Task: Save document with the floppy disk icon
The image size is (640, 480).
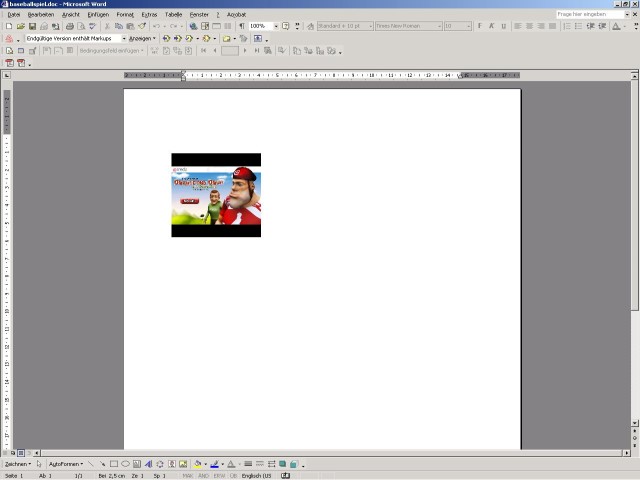Action: pos(32,26)
